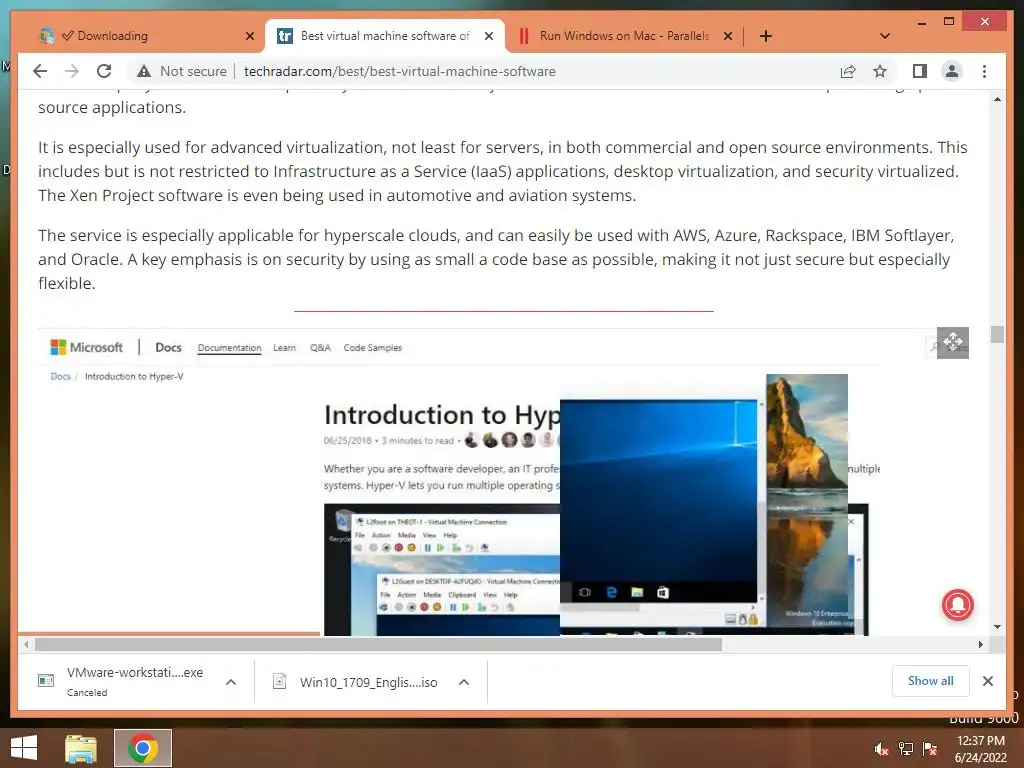This screenshot has width=1024, height=768.
Task: Expand the image with the enlarge icon
Action: tap(953, 342)
